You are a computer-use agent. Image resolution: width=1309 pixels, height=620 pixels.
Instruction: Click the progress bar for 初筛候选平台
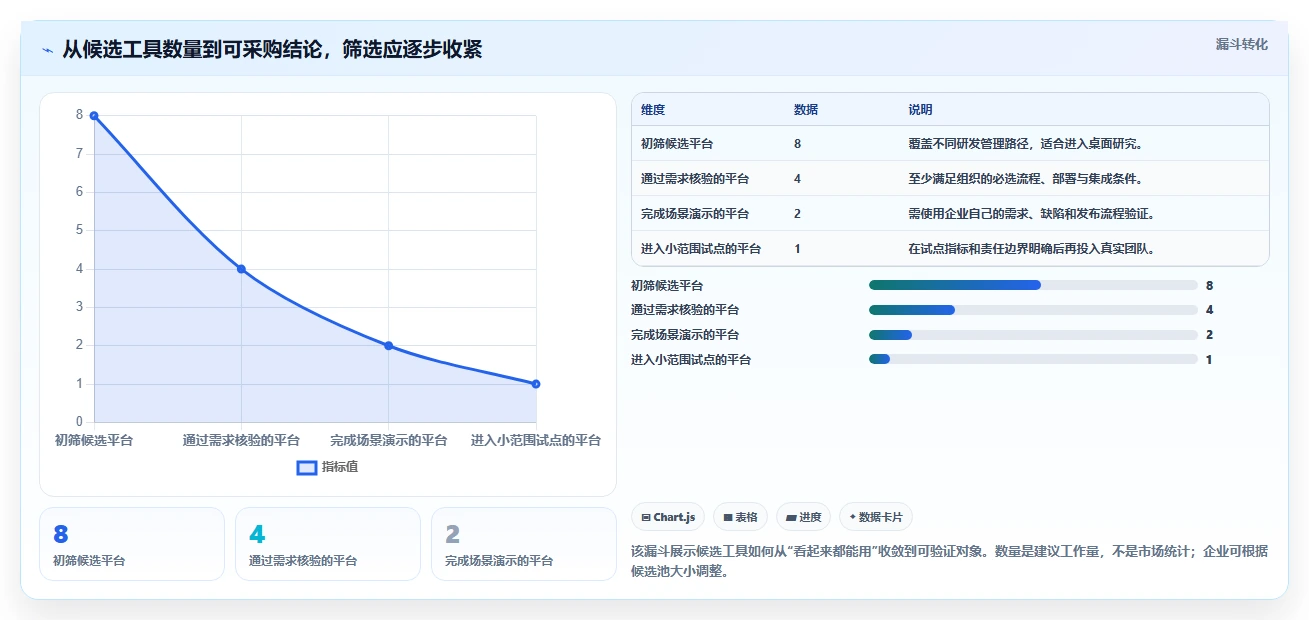click(x=1033, y=285)
